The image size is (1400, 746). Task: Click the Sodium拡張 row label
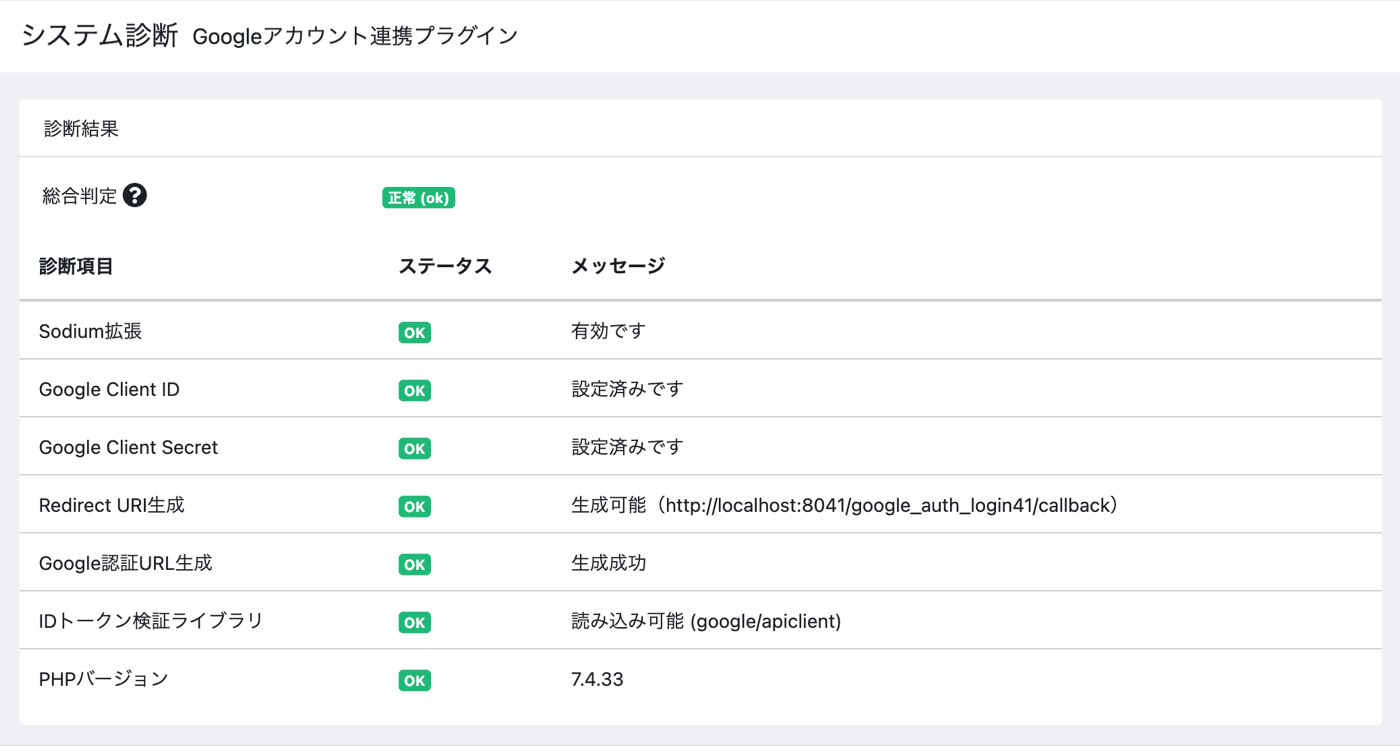90,331
